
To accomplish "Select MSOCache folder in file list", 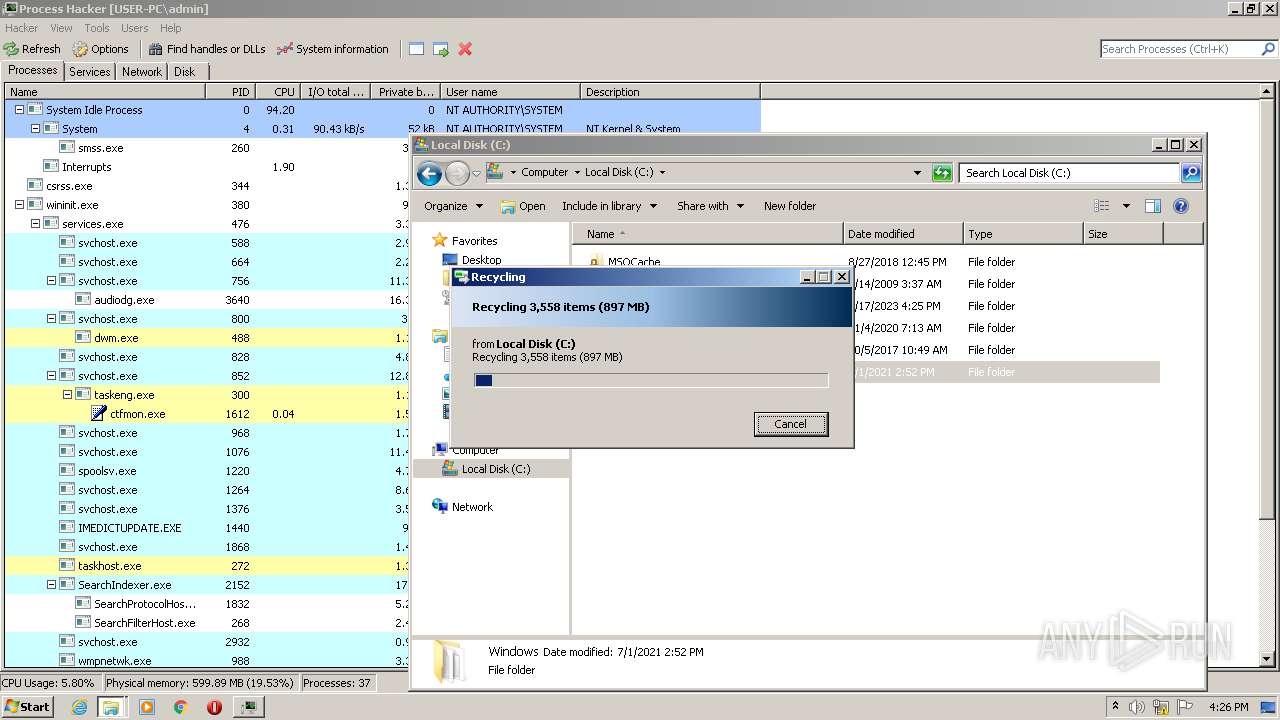I will (634, 262).
